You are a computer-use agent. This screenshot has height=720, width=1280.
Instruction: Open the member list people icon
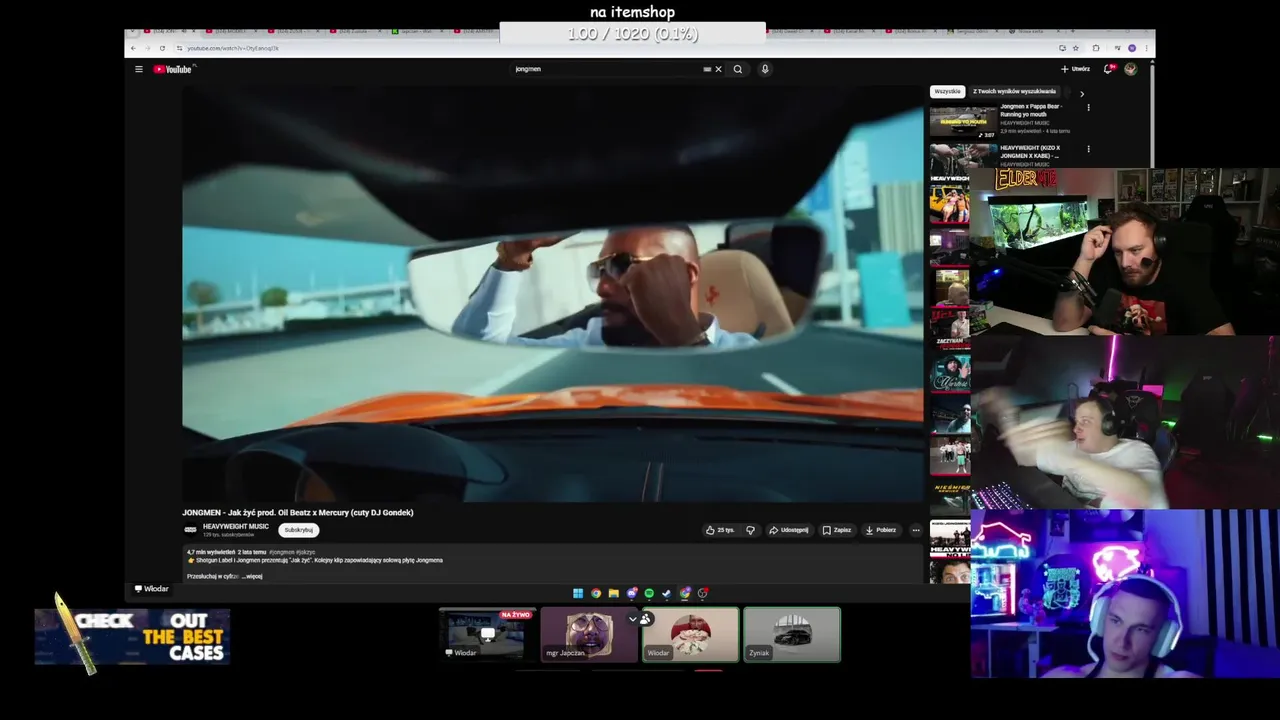coord(646,619)
